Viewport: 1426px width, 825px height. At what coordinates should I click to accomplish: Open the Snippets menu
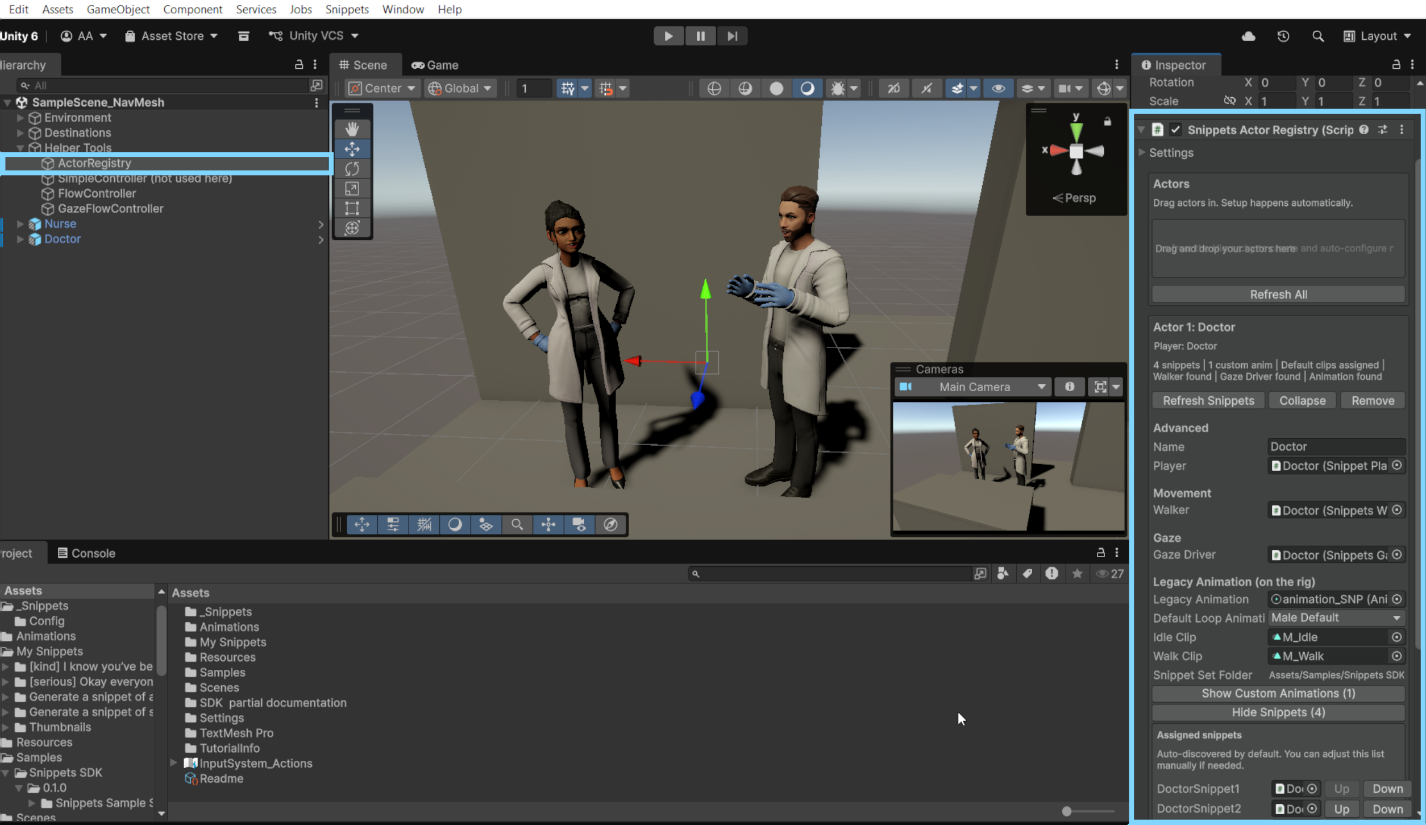click(347, 9)
